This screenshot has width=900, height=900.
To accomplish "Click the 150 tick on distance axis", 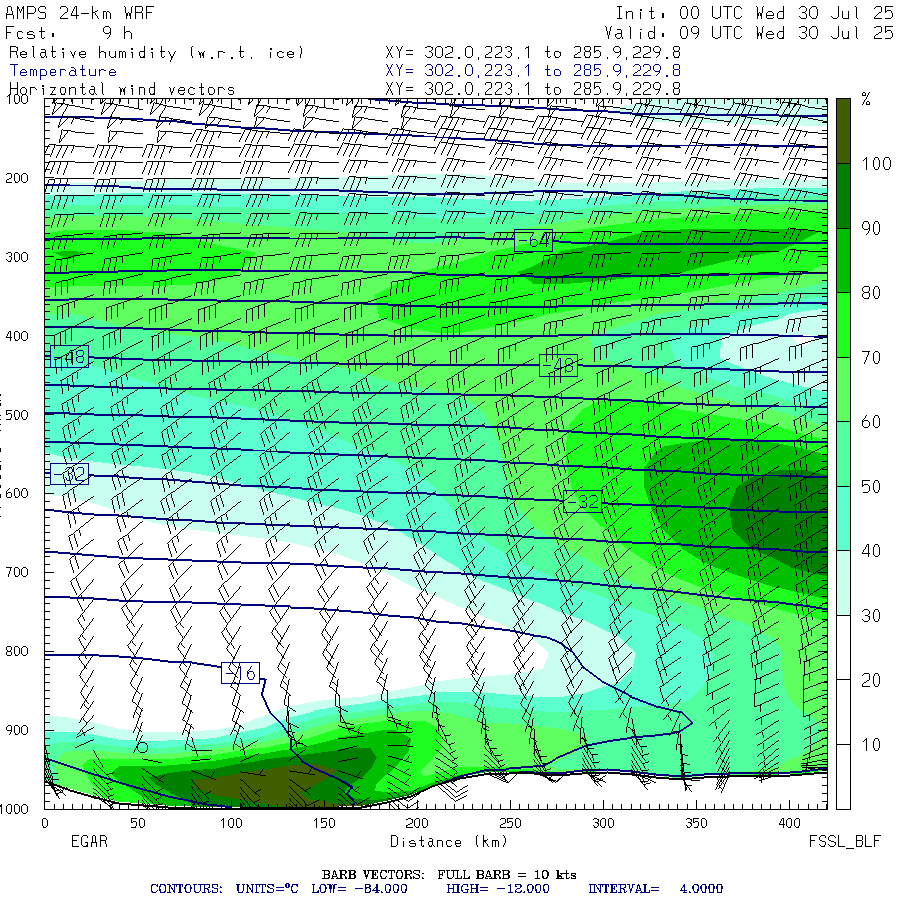I will 324,823.
